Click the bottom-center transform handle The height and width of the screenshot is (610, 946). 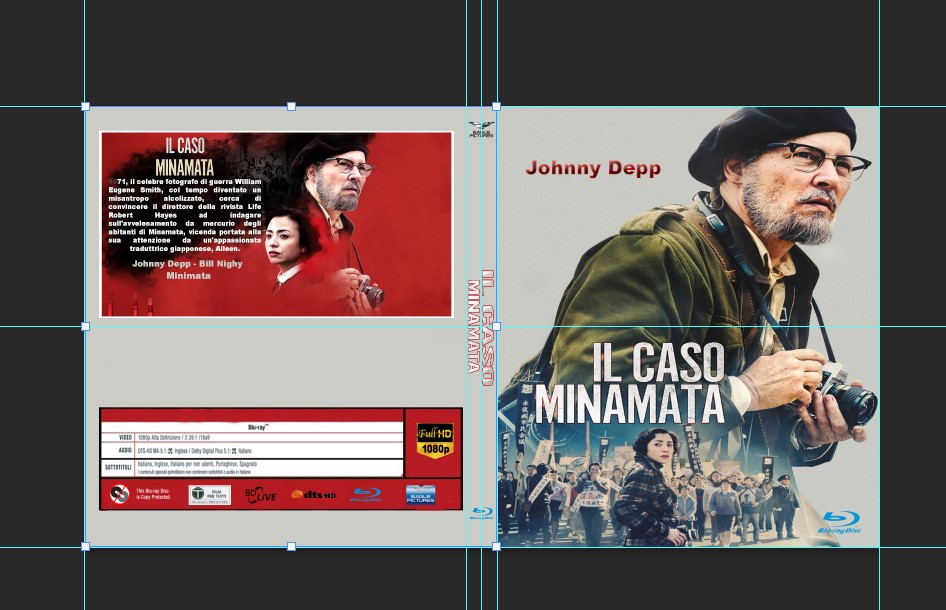291,547
